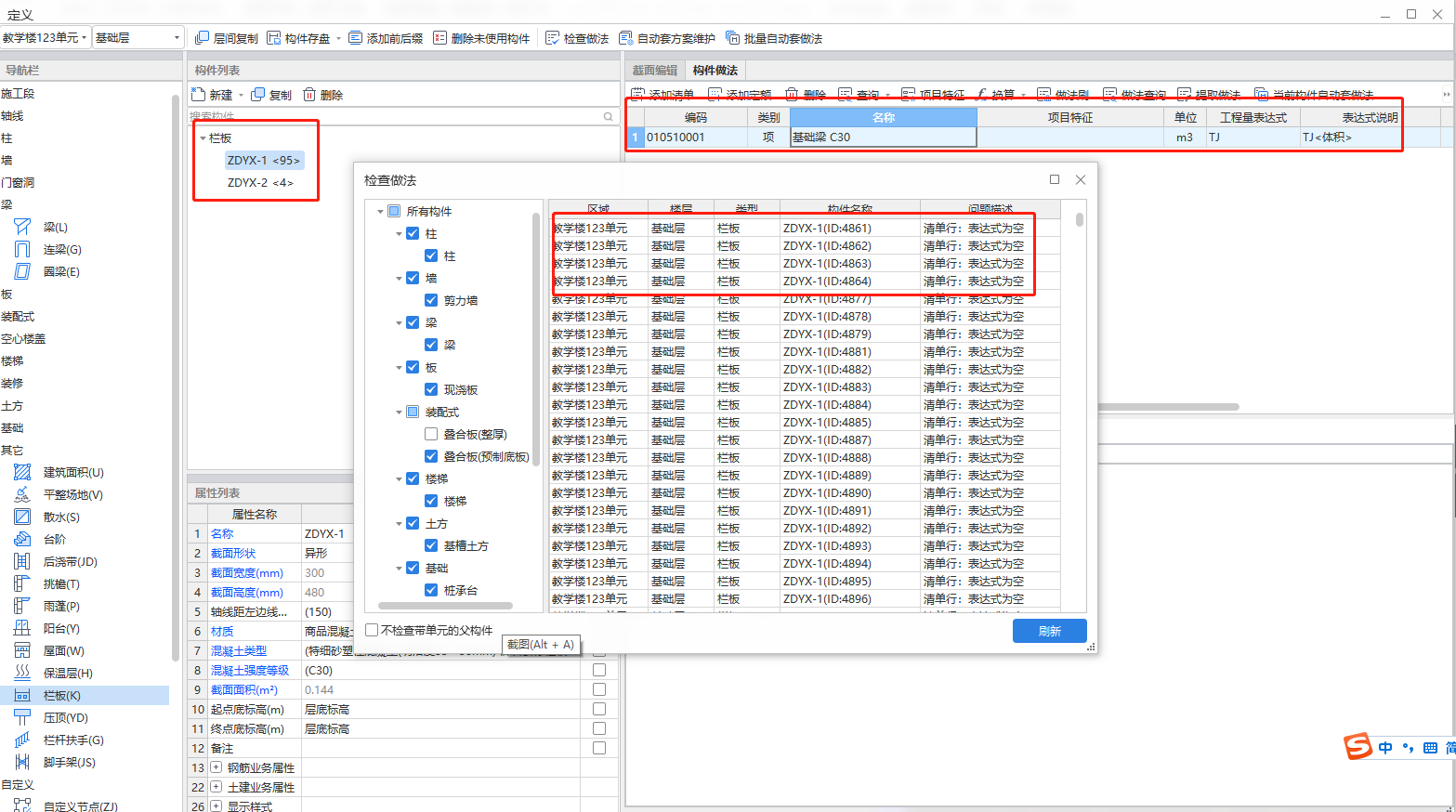Screen dimensions: 1456x812
Task: Open the 新建 dropdown arrow
Action: (x=241, y=95)
